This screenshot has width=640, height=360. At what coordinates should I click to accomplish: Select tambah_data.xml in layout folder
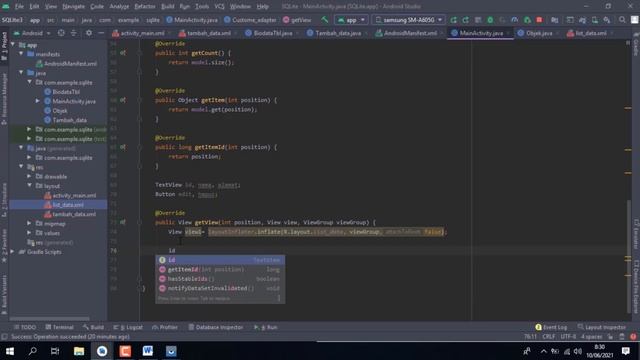click(x=70, y=214)
